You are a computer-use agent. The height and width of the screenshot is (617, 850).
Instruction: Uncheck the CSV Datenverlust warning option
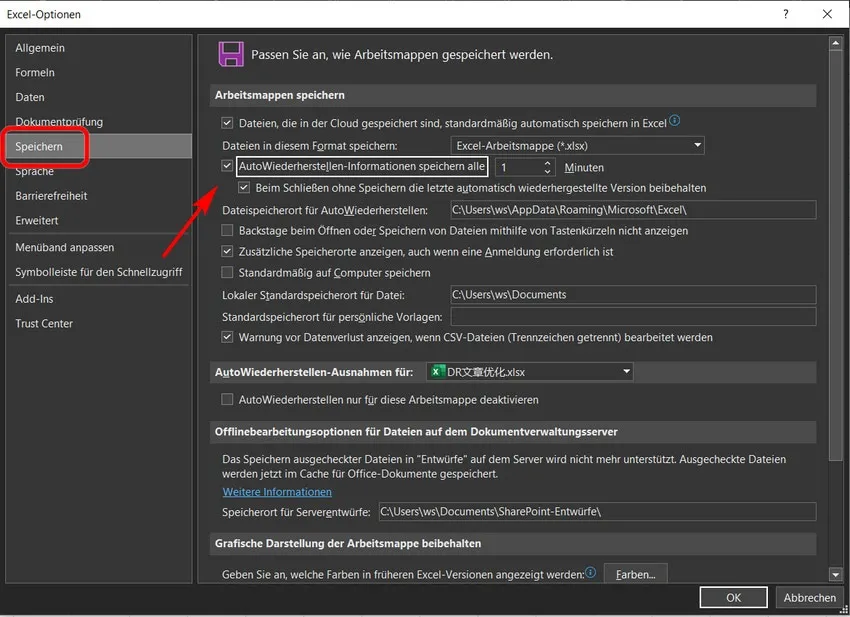[x=227, y=337]
